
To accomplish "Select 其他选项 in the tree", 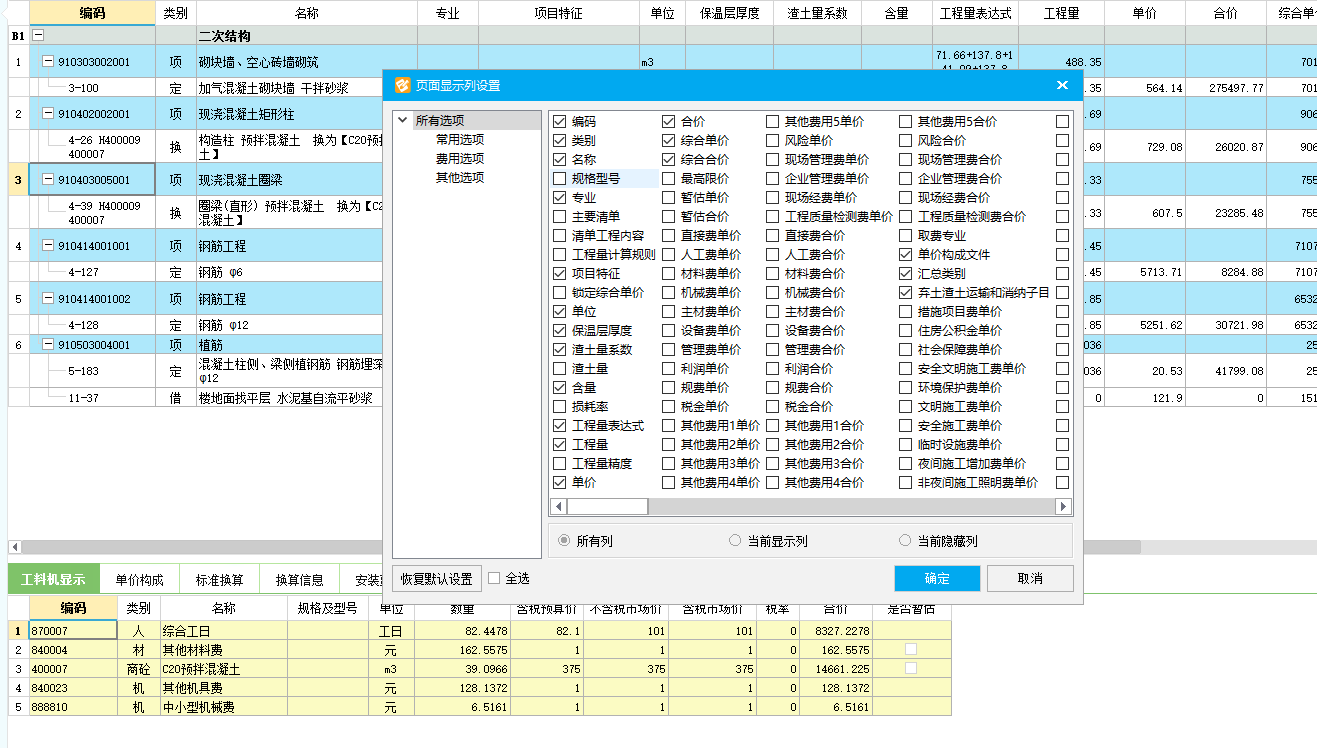I will 460,178.
